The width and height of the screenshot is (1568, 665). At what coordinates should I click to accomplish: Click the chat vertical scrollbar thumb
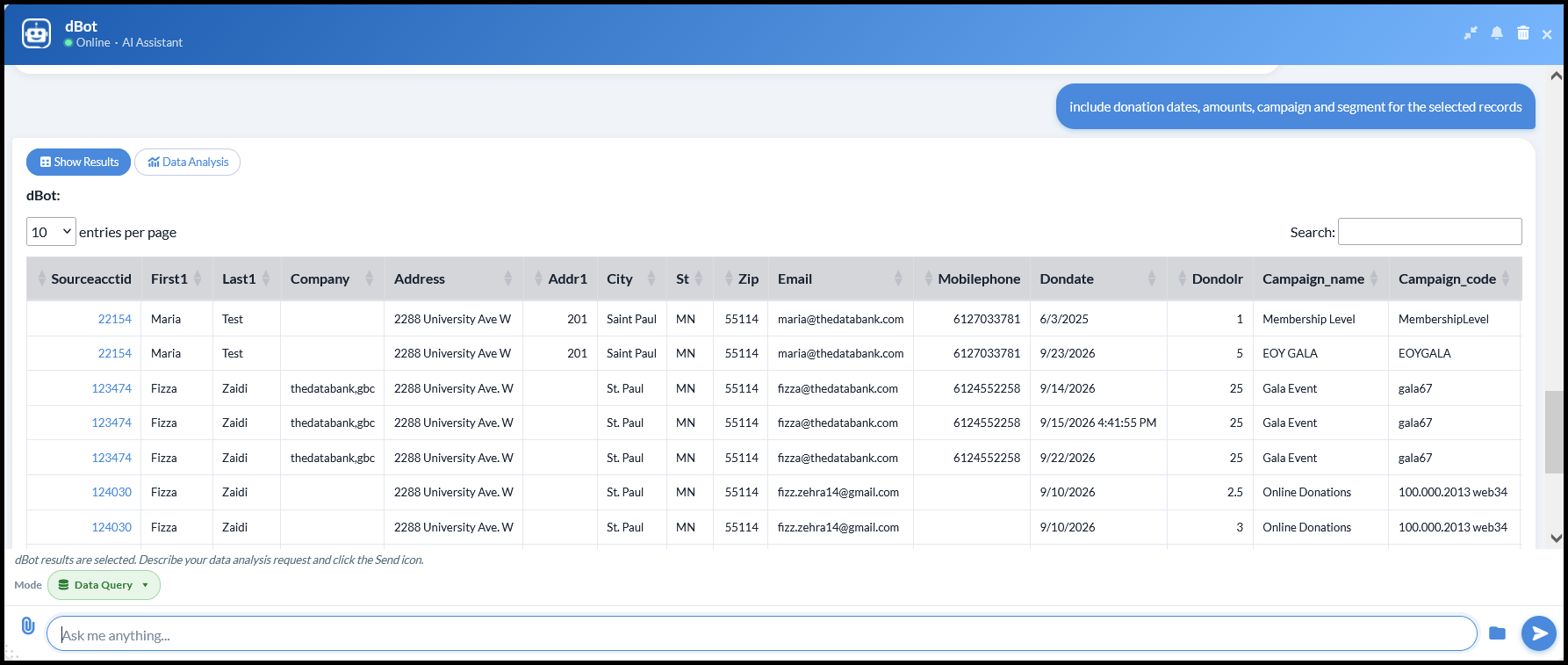point(1554,432)
